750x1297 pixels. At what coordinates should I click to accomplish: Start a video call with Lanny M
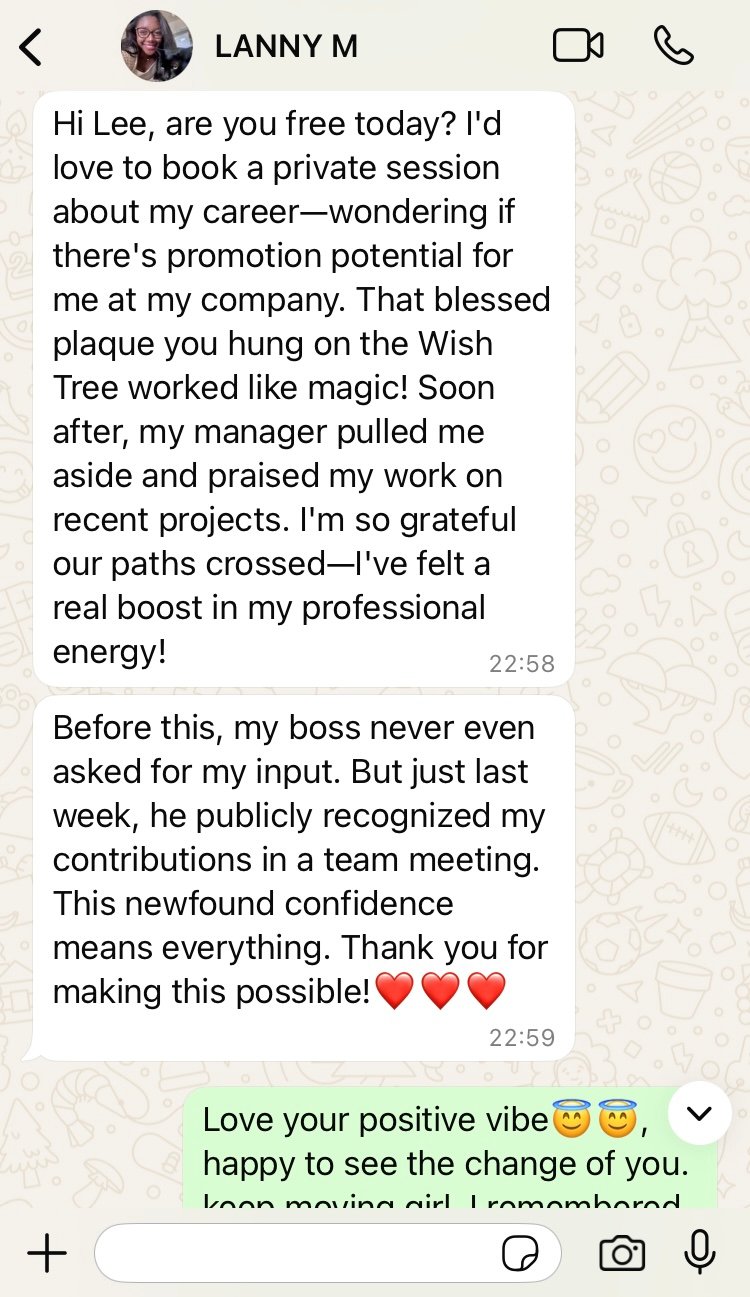pyautogui.click(x=578, y=45)
